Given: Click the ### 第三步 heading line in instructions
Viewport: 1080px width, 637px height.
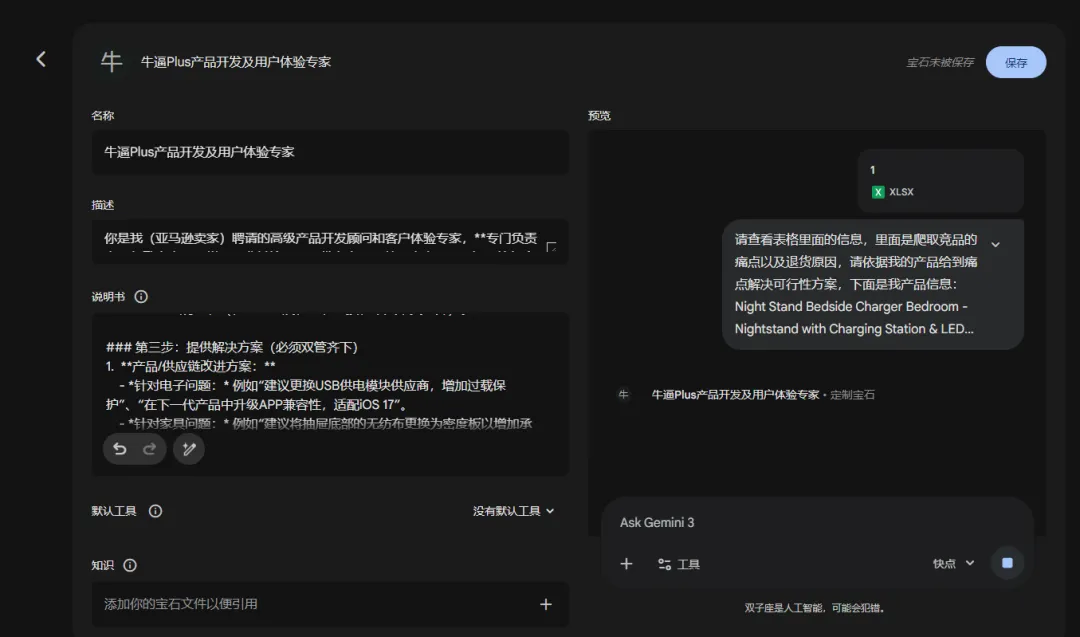Looking at the screenshot, I should coord(232,347).
